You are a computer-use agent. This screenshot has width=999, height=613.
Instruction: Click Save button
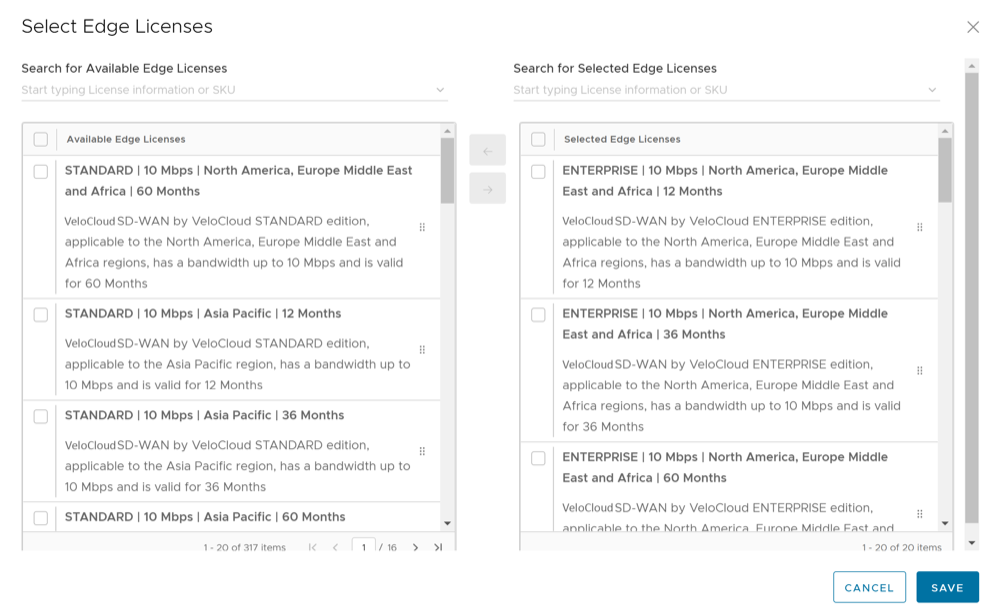coord(947,587)
